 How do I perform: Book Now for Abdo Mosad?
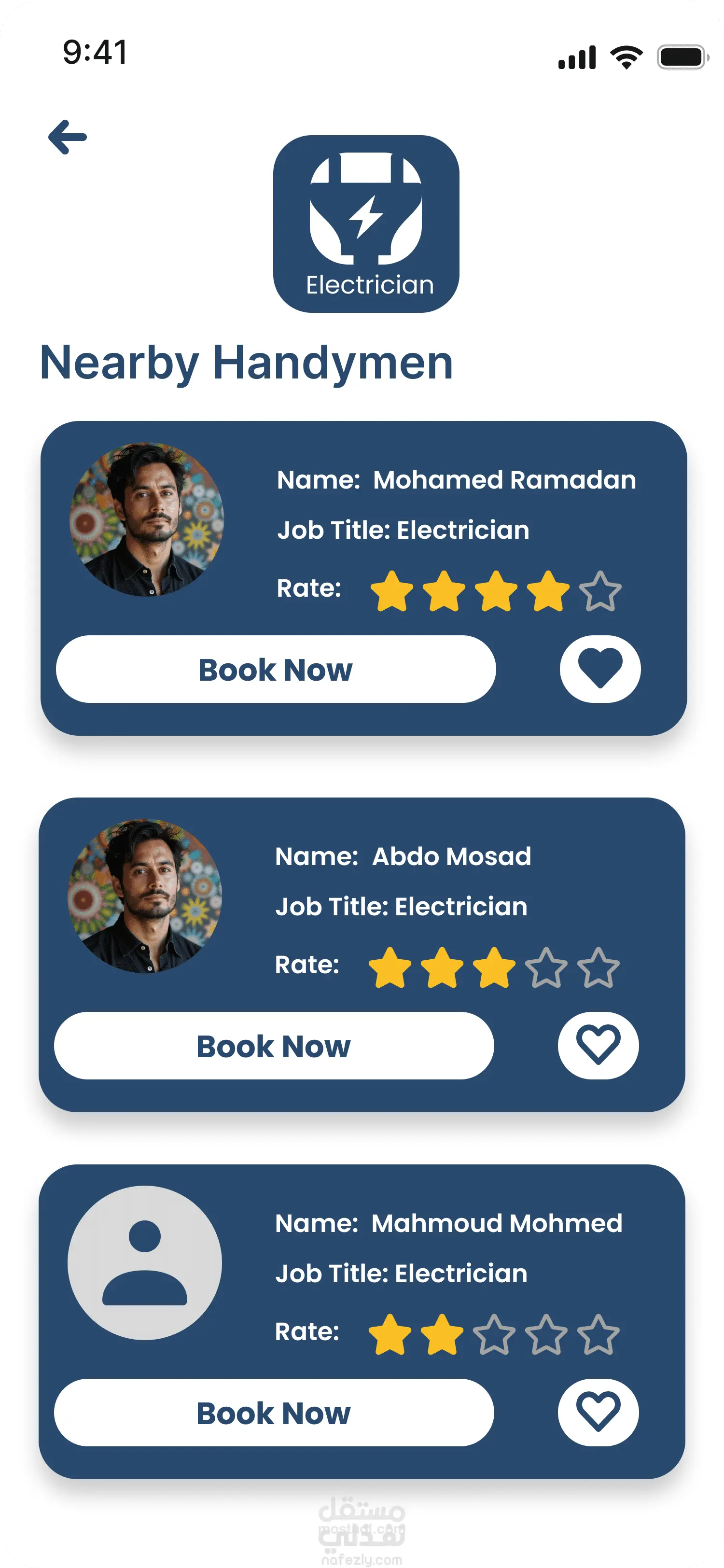click(x=274, y=1046)
